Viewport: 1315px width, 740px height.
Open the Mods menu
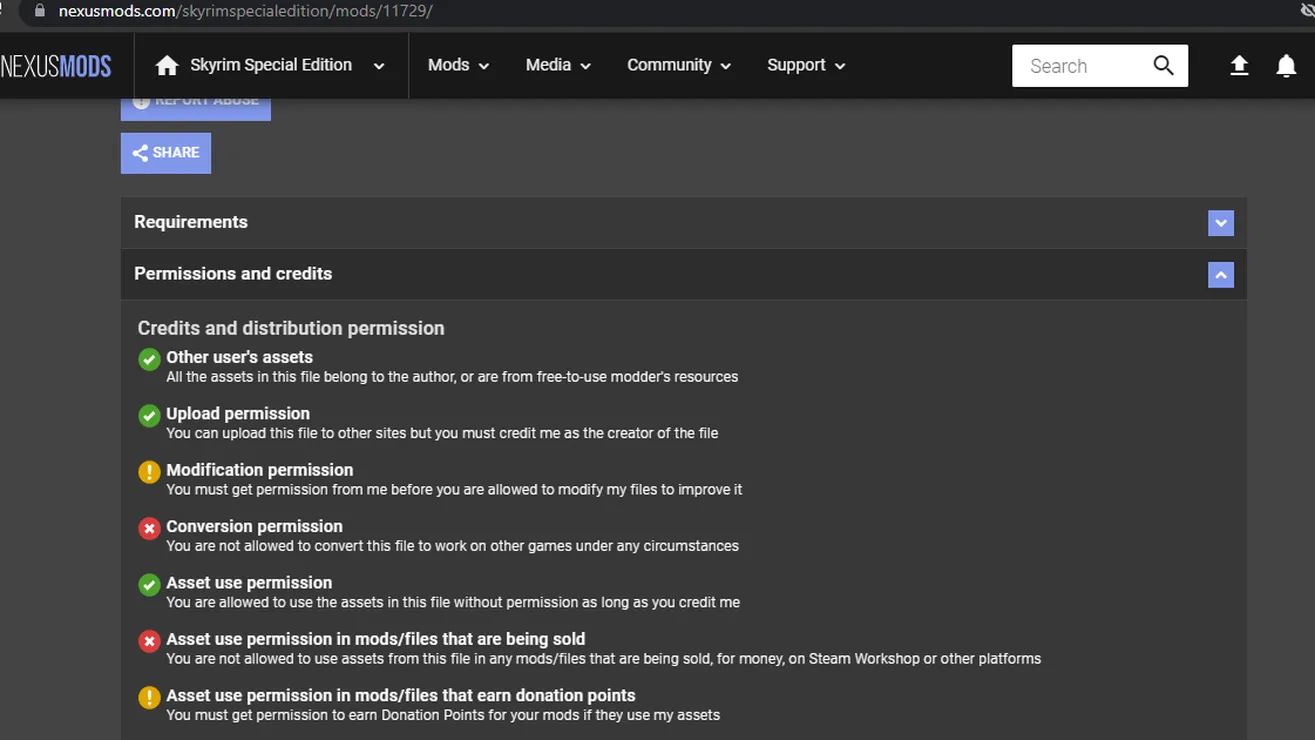tap(458, 65)
